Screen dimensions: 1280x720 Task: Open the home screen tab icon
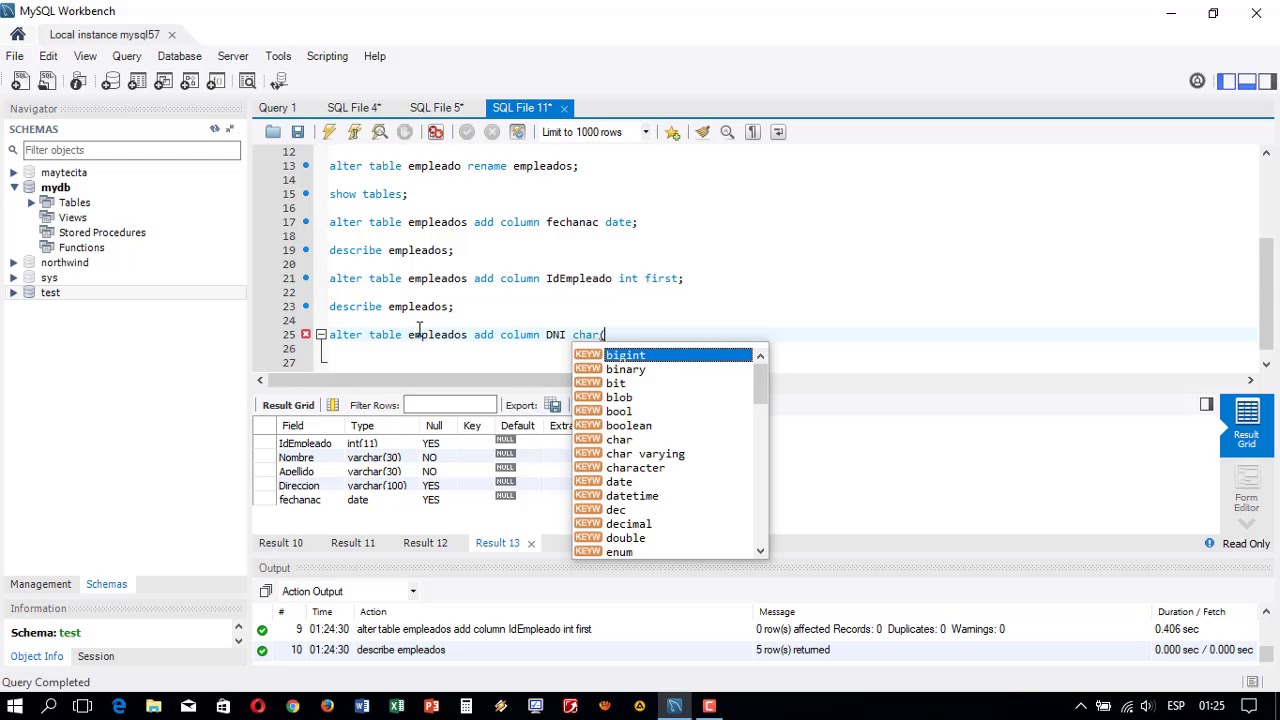(x=18, y=34)
